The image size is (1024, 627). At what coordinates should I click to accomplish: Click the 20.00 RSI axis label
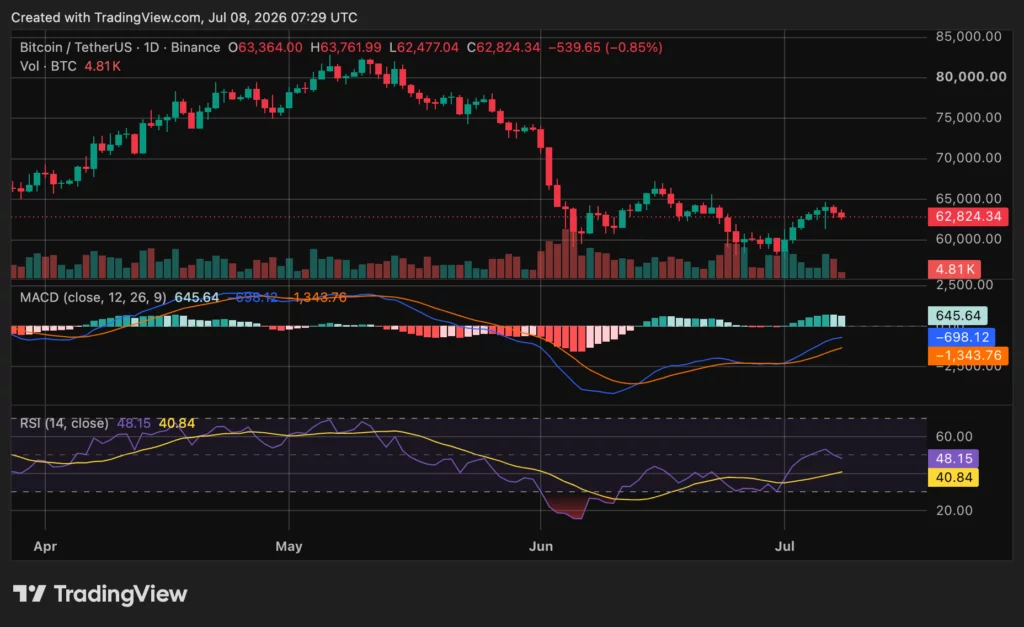954,510
